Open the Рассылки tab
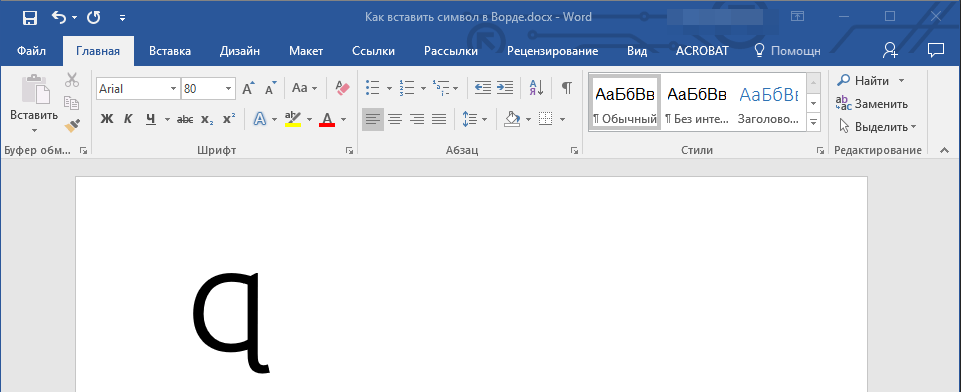The image size is (961, 392). click(x=450, y=51)
